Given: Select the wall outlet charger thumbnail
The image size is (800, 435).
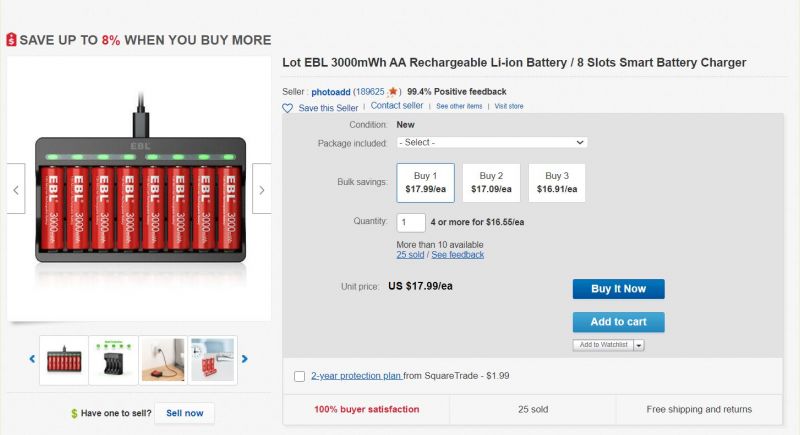Looking at the screenshot, I should pos(163,360).
